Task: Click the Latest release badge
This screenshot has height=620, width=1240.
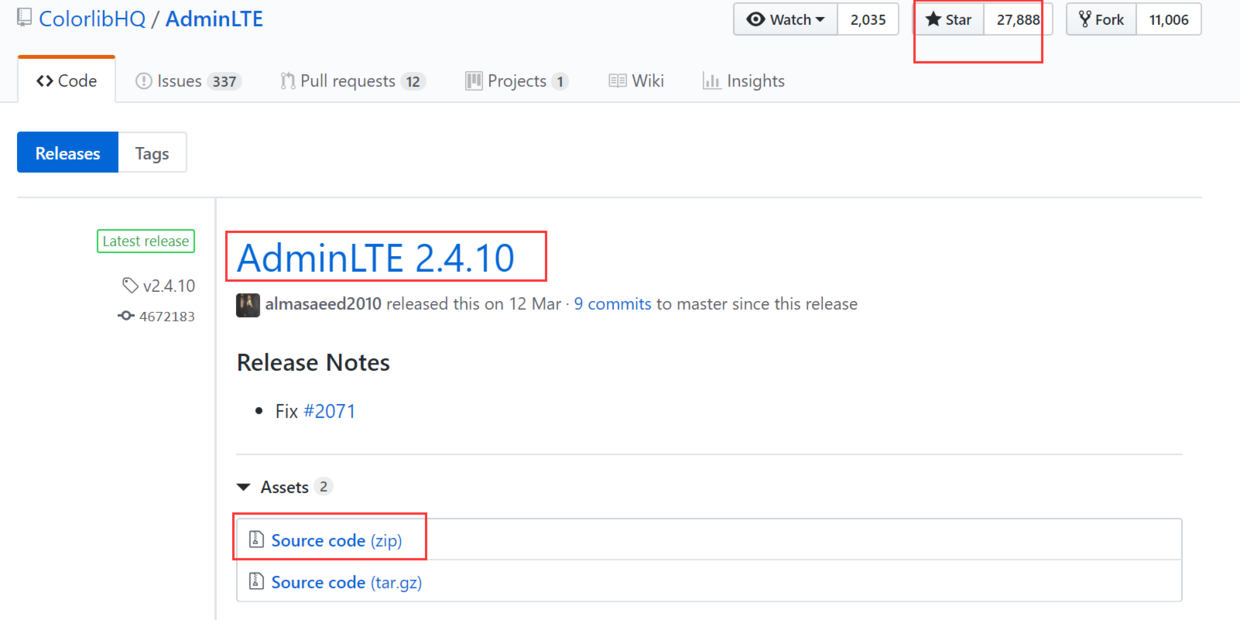Action: (x=146, y=241)
